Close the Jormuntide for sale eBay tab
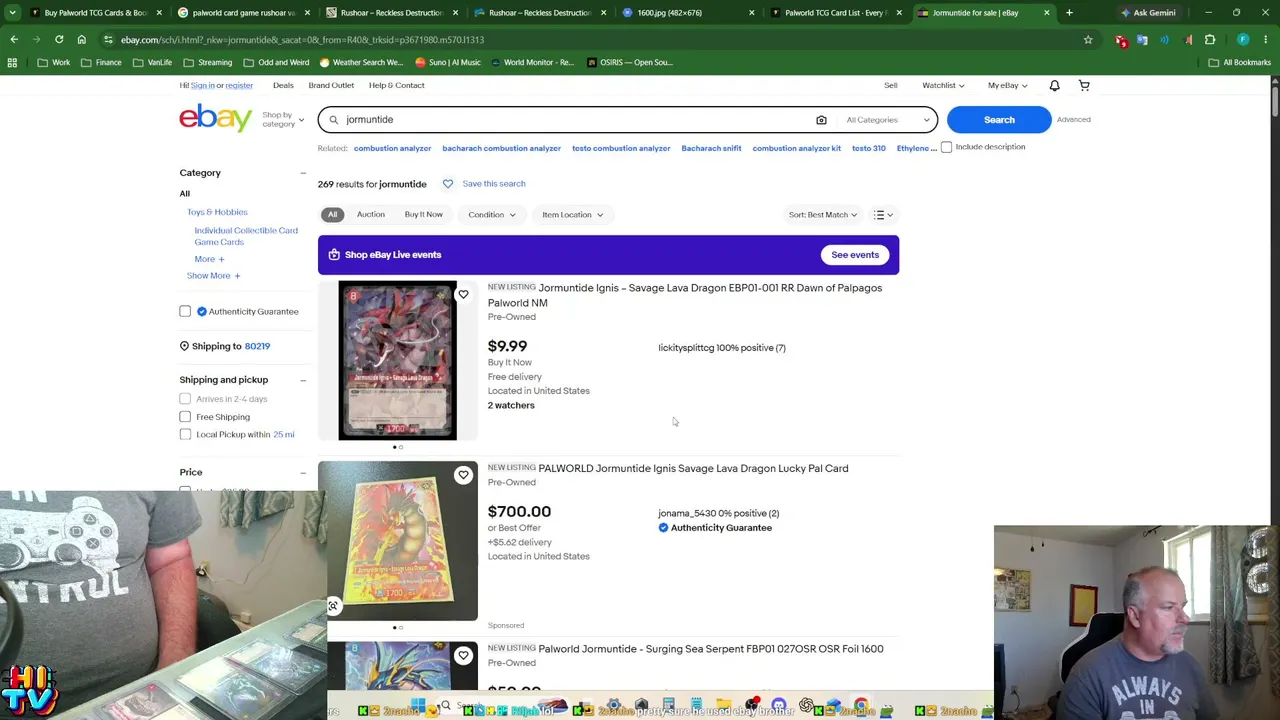Screen dimensions: 1280x720 [1046, 13]
